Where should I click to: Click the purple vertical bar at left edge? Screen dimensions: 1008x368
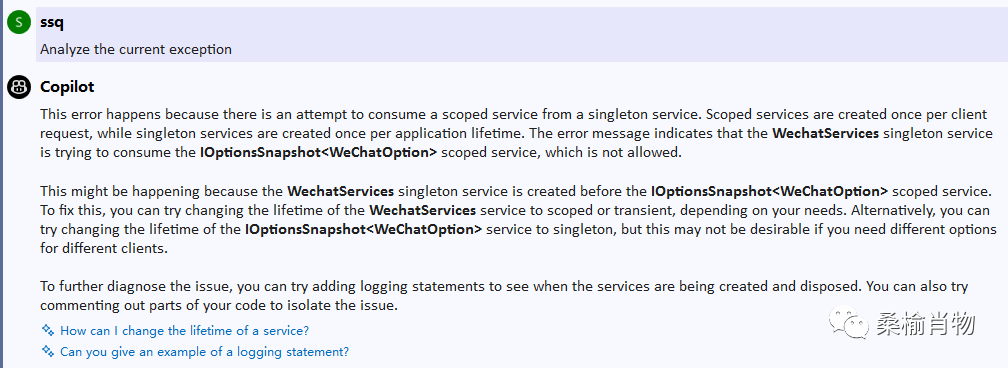[2, 184]
